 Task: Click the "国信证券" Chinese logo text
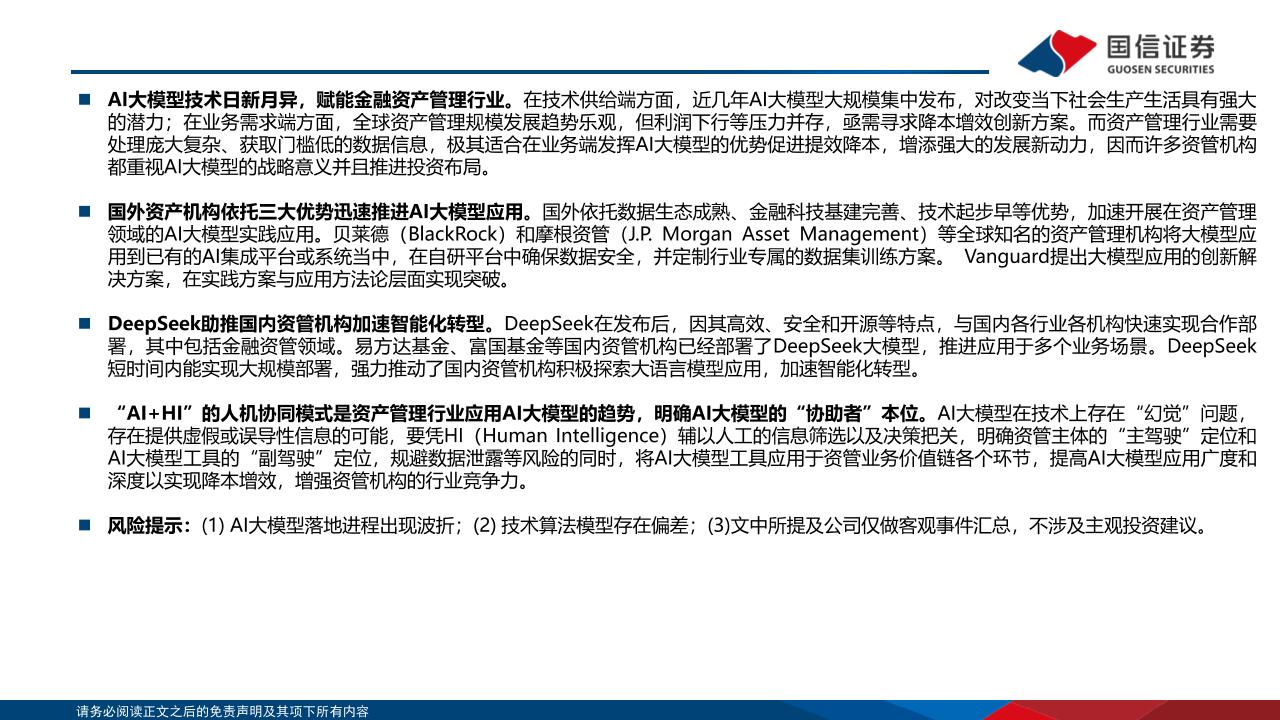coord(1160,45)
